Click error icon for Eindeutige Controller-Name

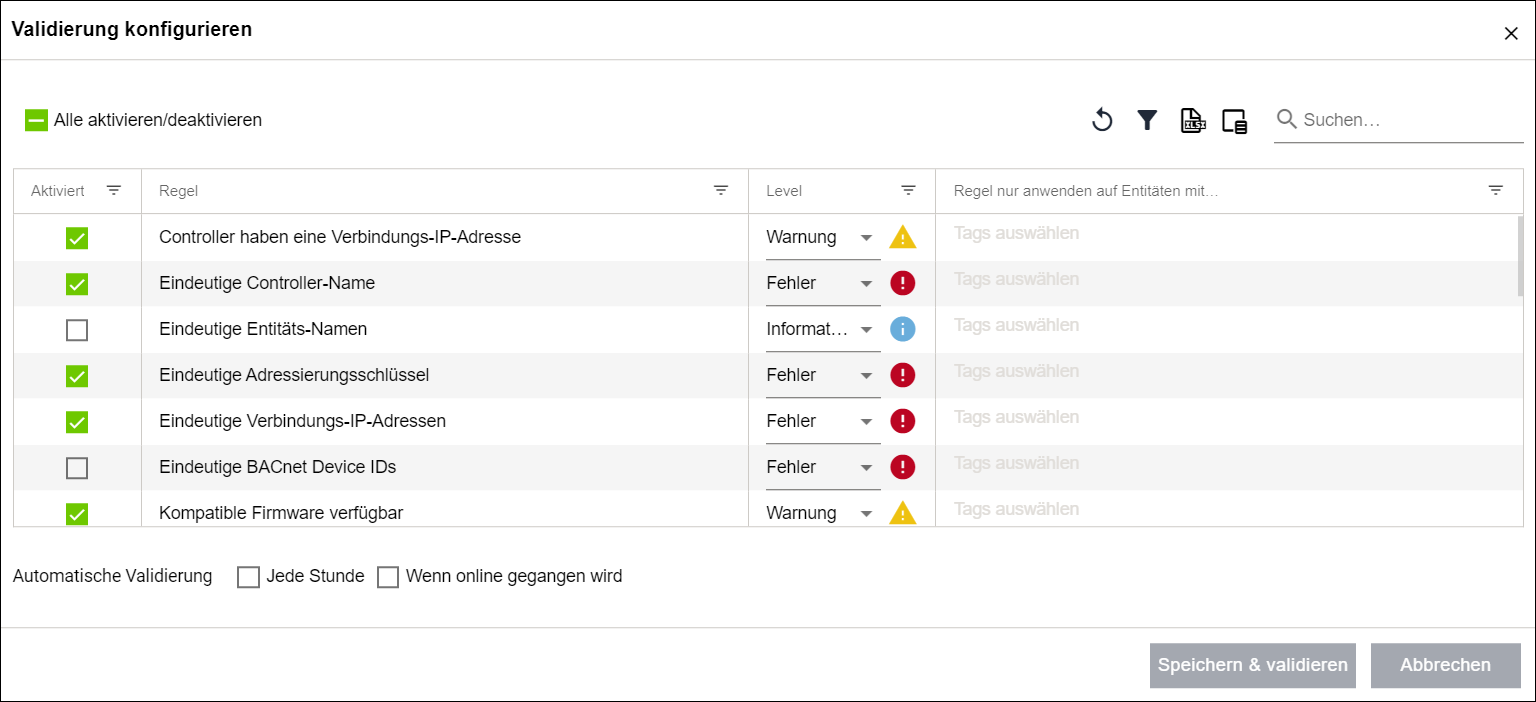903,283
